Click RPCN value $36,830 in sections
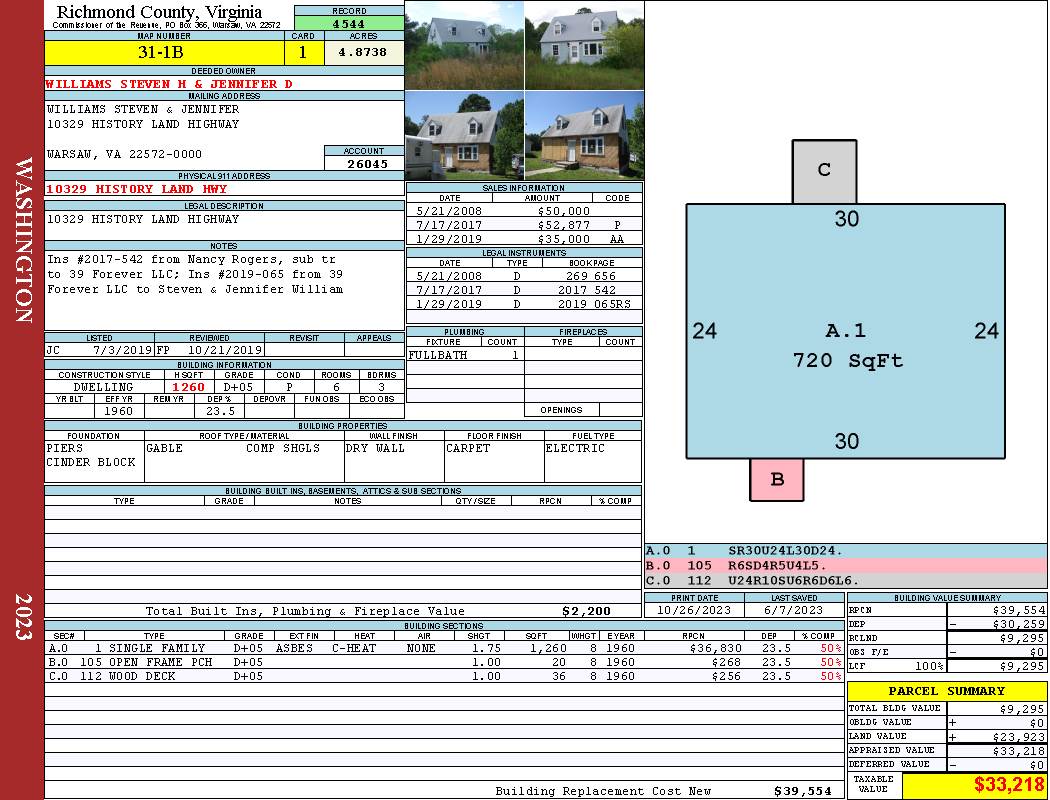The width and height of the screenshot is (1050, 800). click(x=715, y=648)
